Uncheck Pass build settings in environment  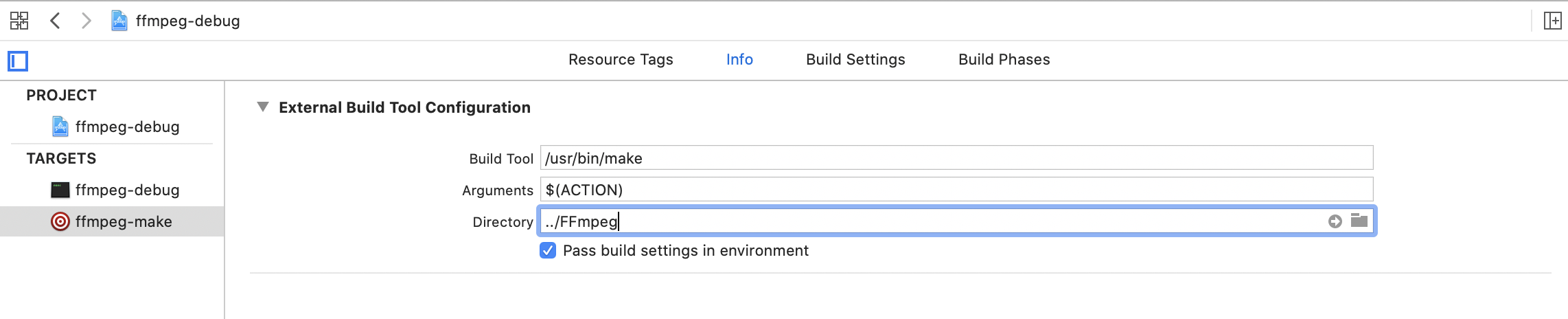tap(548, 250)
